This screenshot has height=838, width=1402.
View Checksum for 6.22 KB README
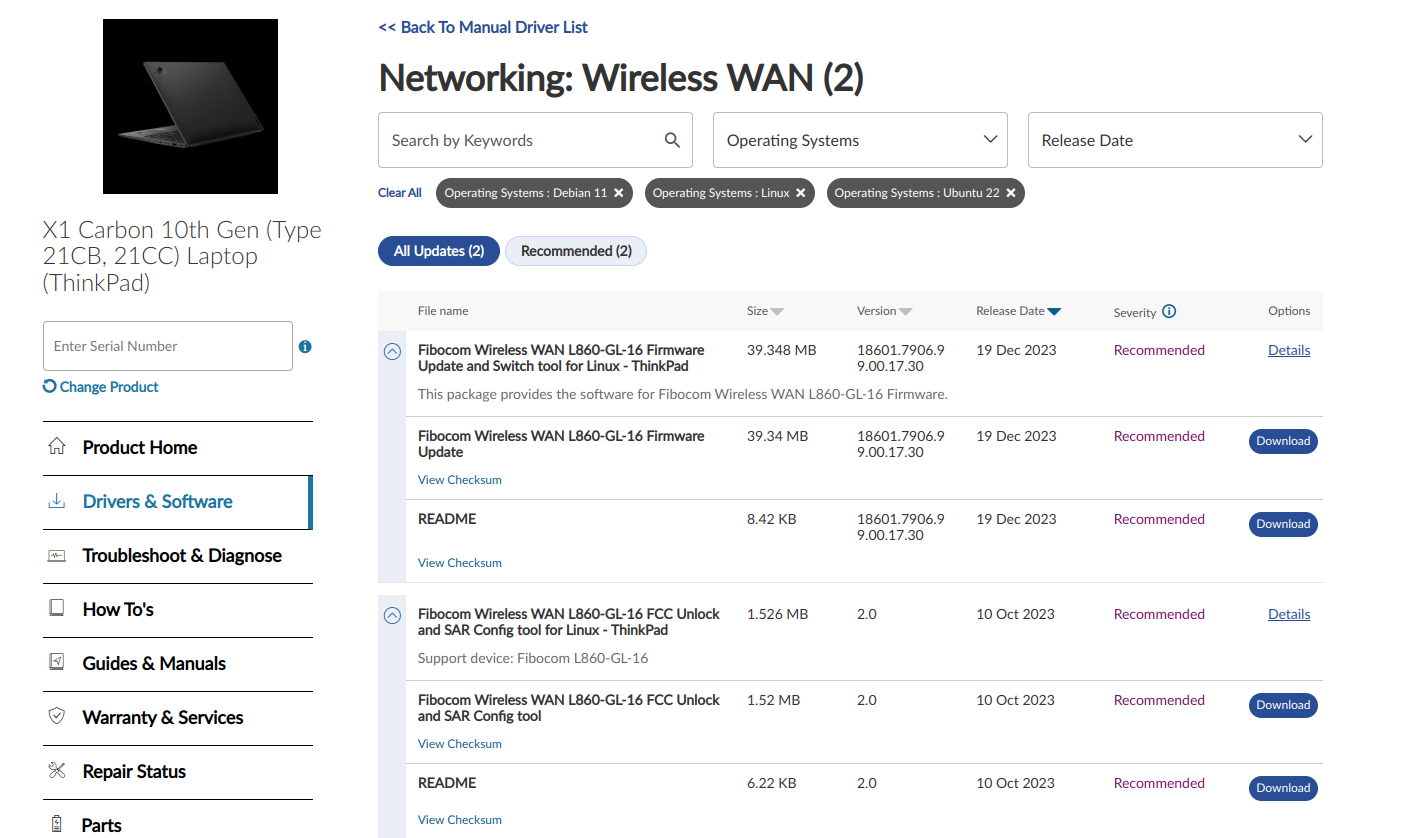(x=460, y=820)
